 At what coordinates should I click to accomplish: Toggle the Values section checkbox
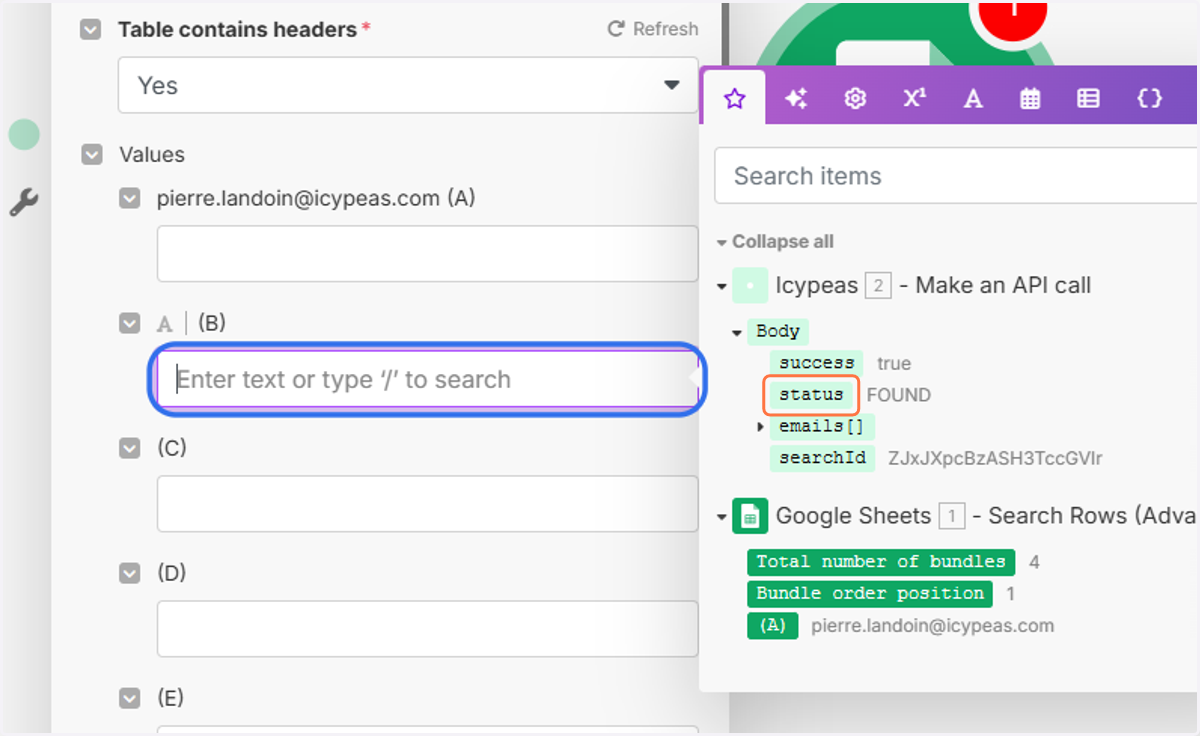click(92, 155)
